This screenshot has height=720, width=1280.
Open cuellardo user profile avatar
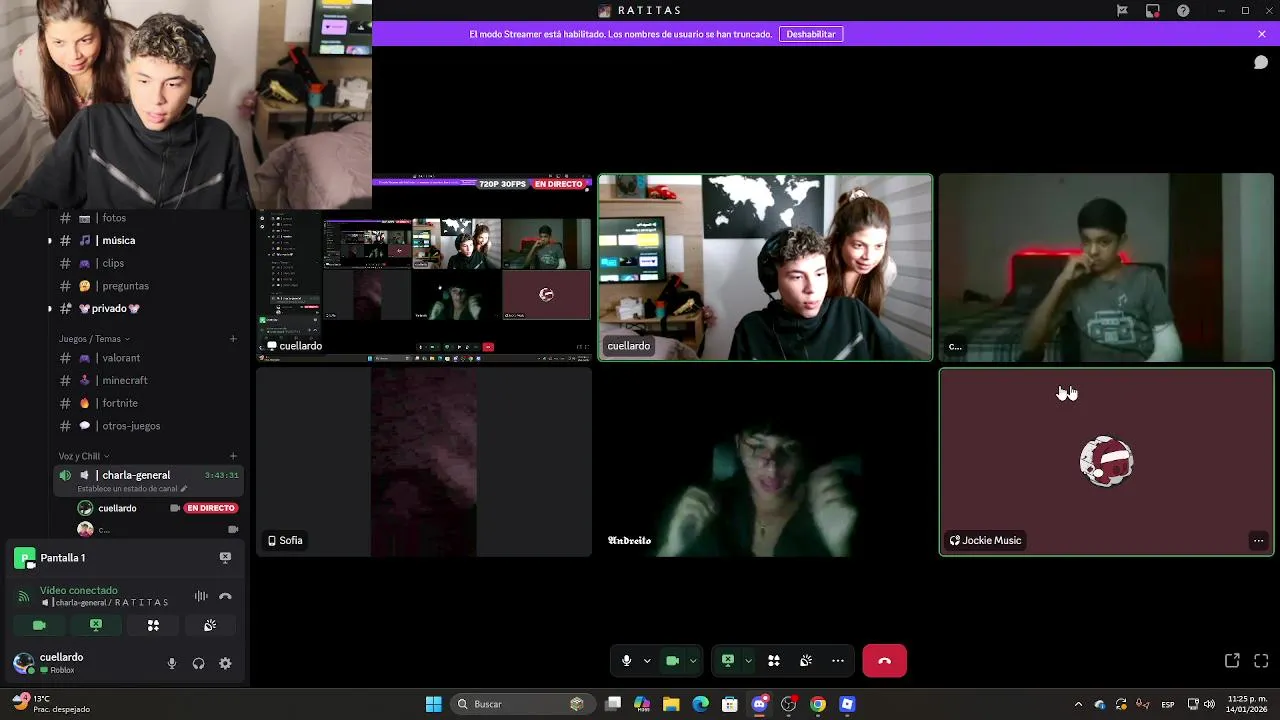click(x=23, y=663)
